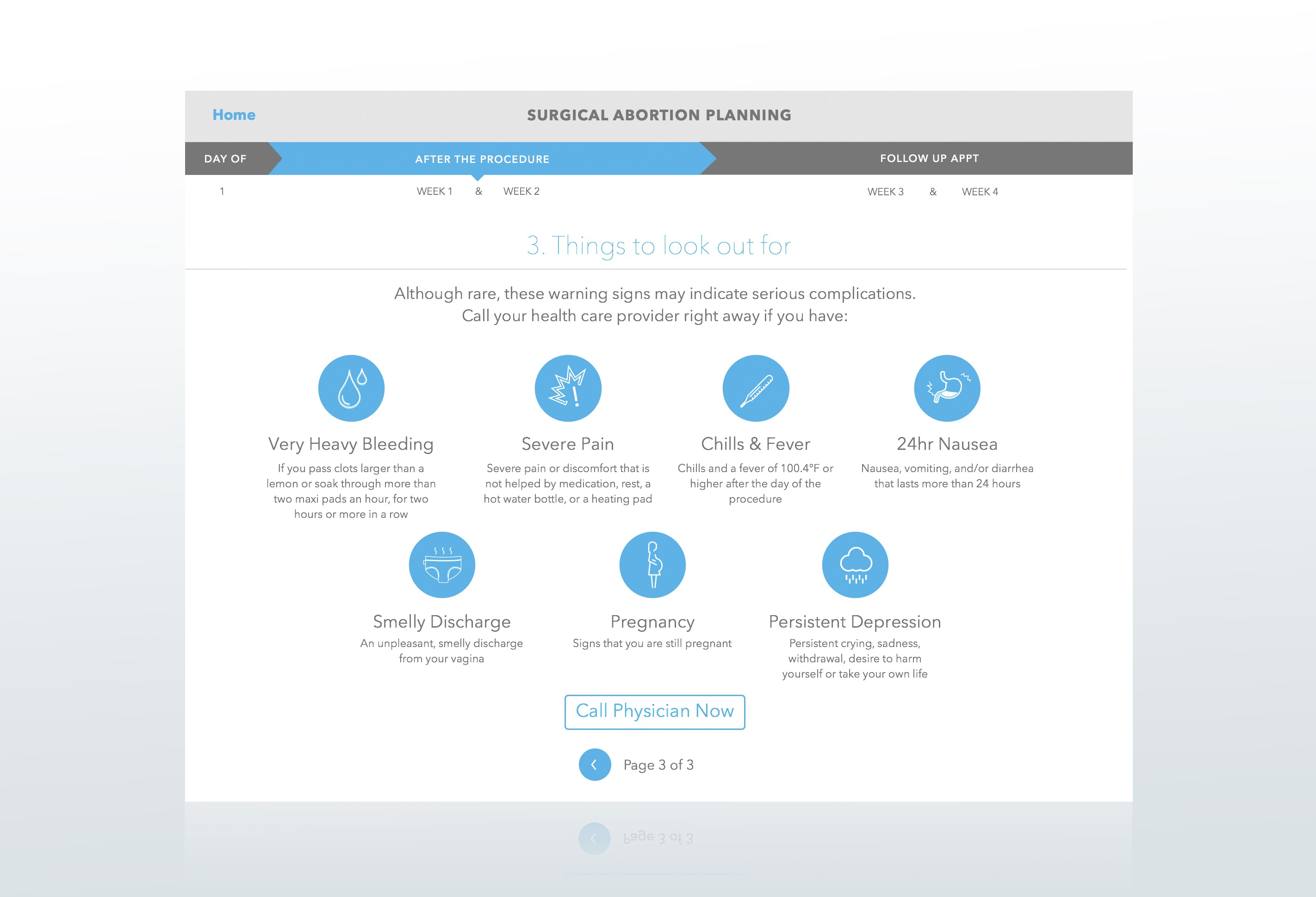Image resolution: width=1316 pixels, height=897 pixels.
Task: Go to previous page with arrow button
Action: (x=595, y=765)
